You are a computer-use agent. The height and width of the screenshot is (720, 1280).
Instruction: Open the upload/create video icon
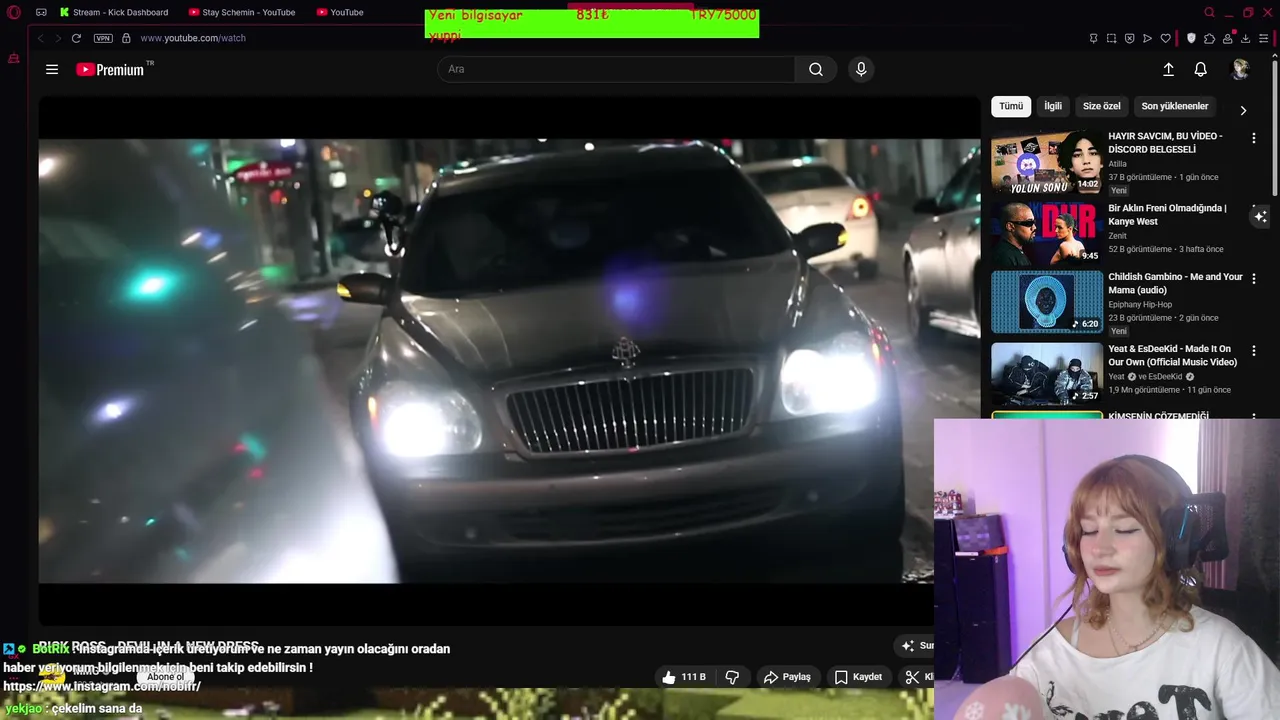tap(1168, 69)
